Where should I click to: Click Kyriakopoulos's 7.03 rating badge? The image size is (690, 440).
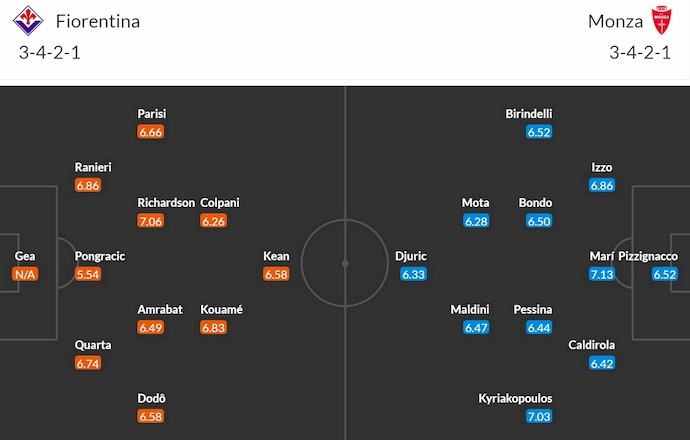tap(539, 416)
